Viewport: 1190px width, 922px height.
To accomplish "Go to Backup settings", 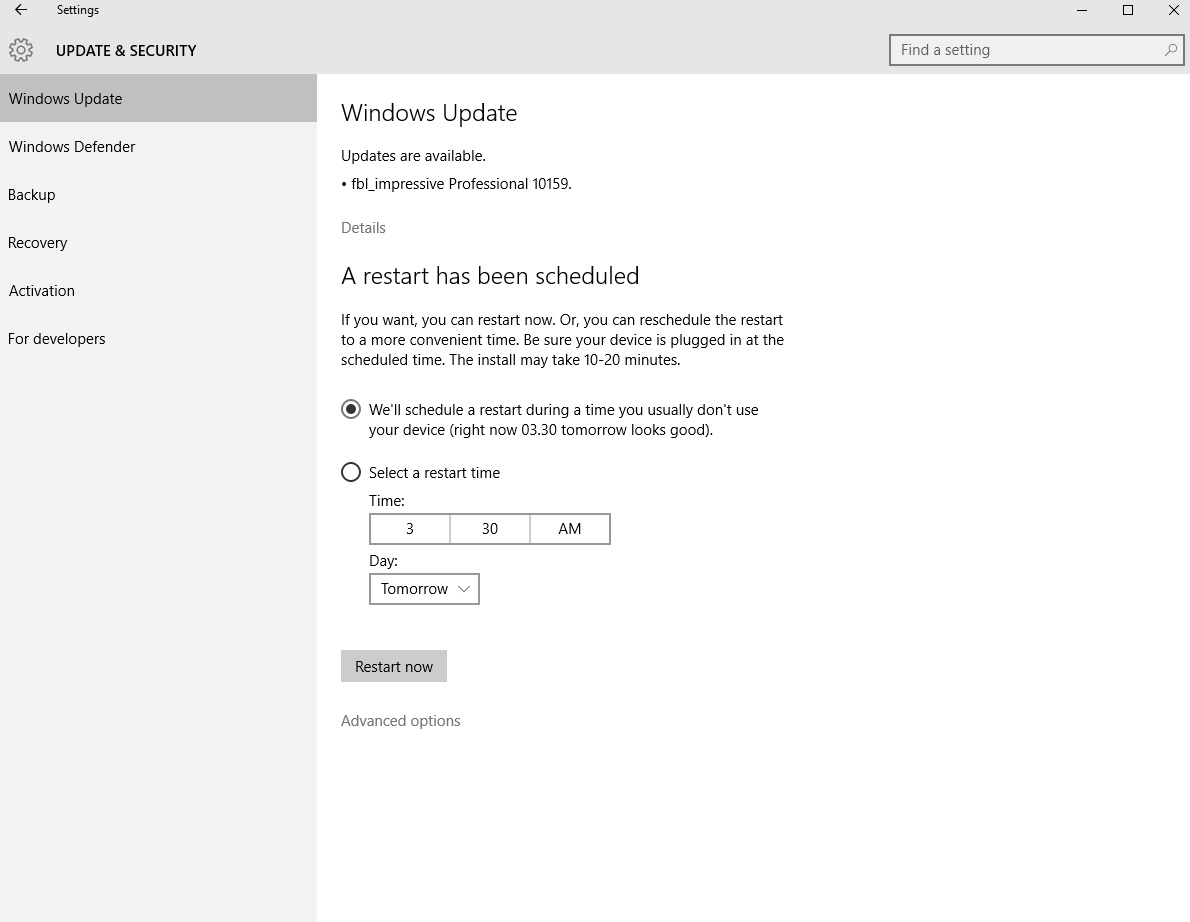I will (159, 195).
